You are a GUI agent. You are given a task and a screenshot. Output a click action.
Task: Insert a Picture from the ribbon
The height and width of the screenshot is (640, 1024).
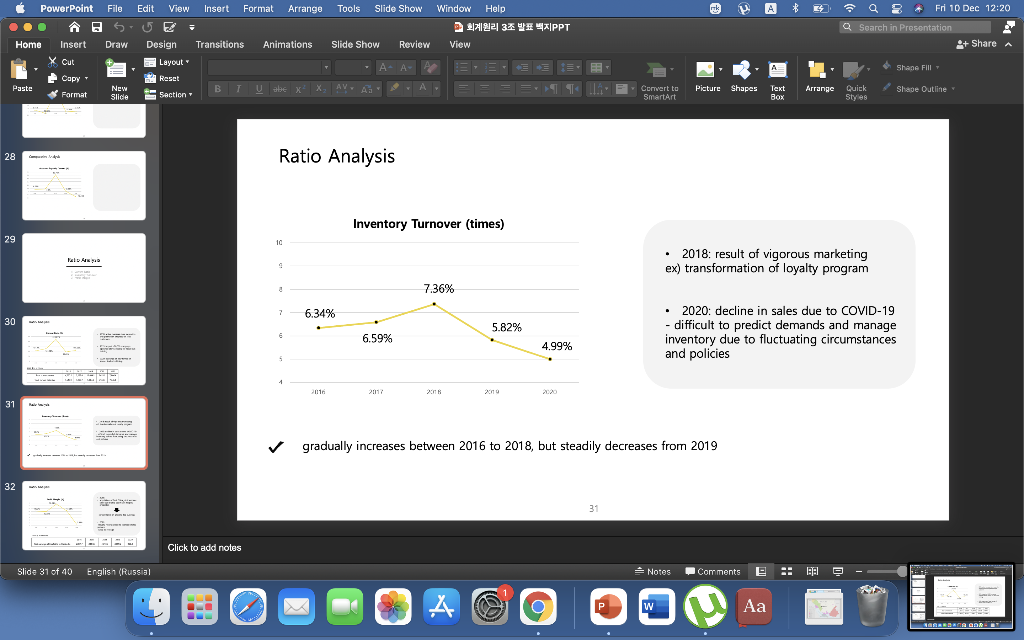point(707,76)
